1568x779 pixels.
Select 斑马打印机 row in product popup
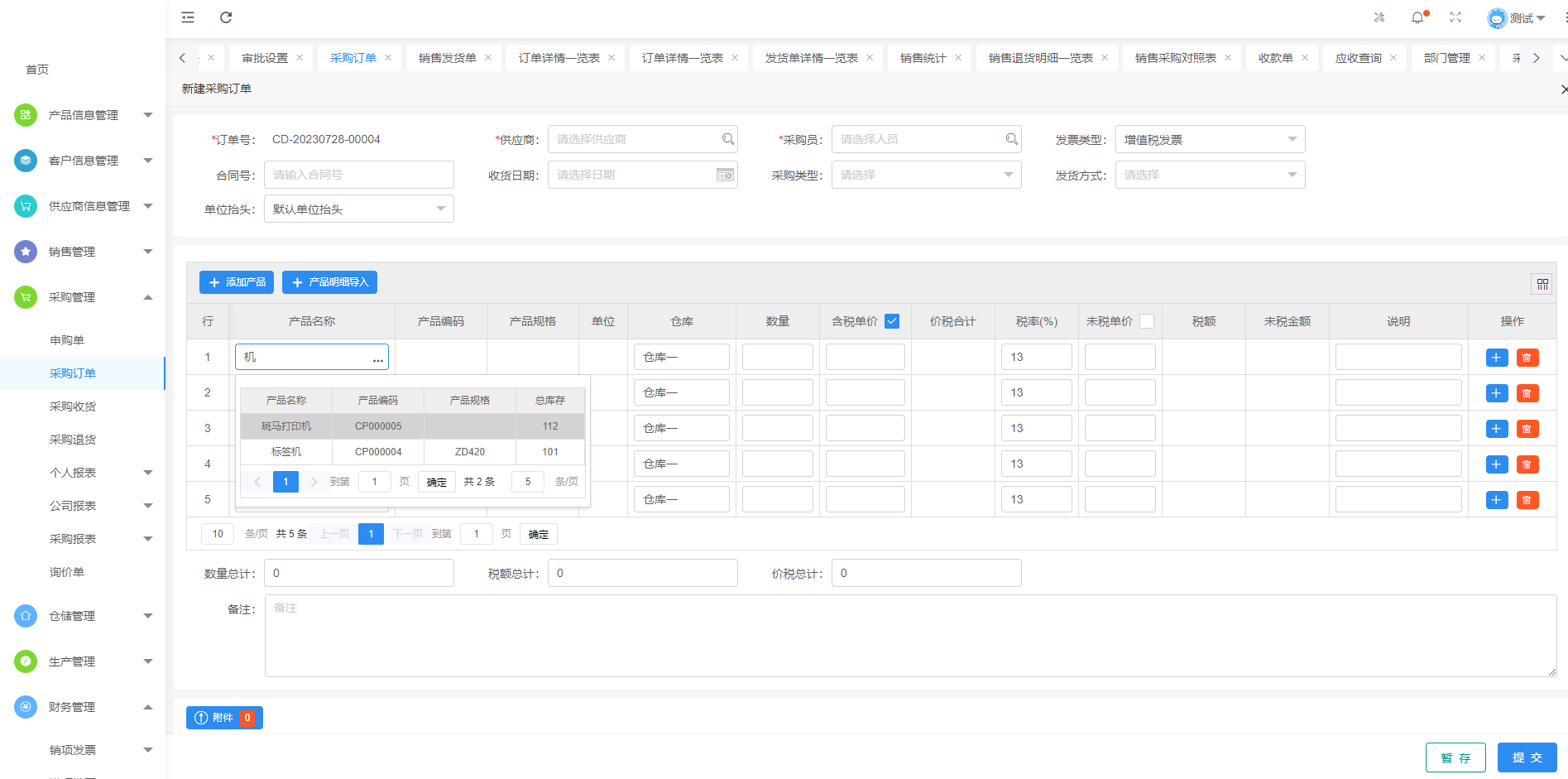(x=286, y=426)
